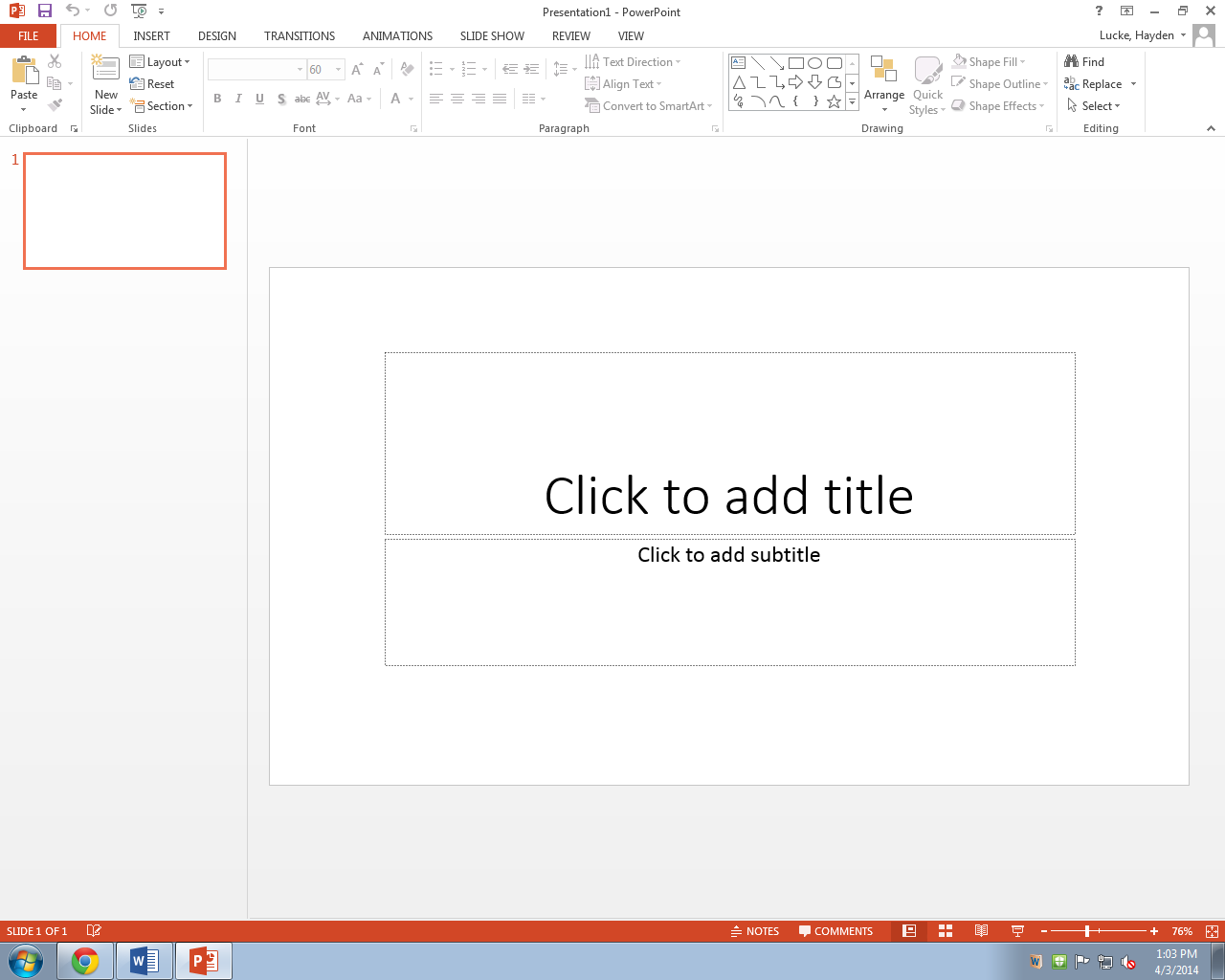
Task: Open Slide Sorter view from status bar
Action: pos(945,930)
